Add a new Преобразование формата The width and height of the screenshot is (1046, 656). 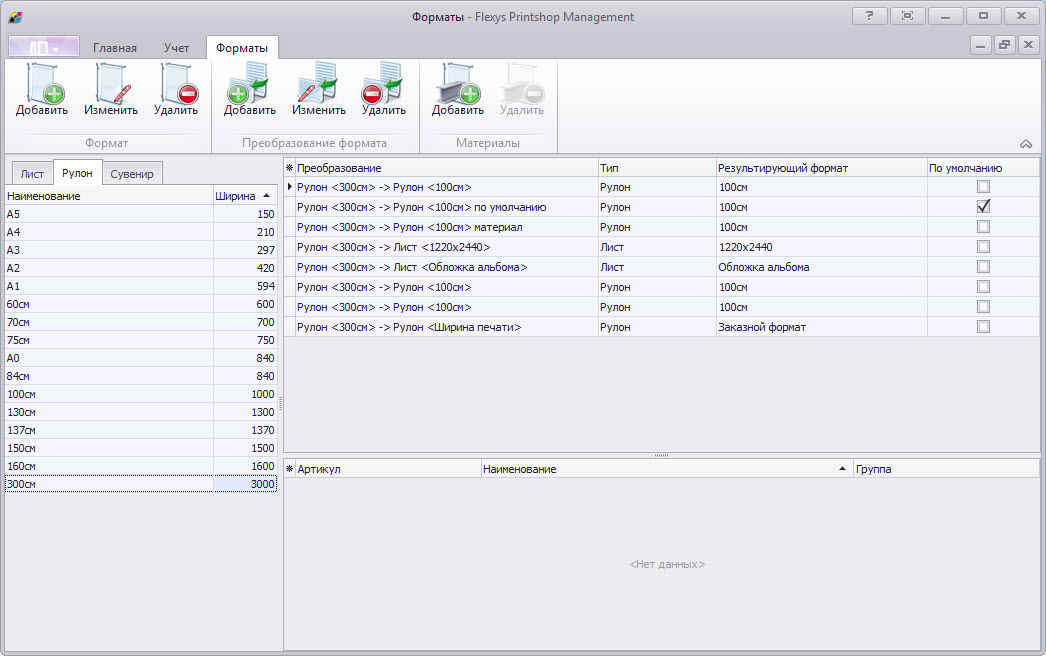point(249,90)
